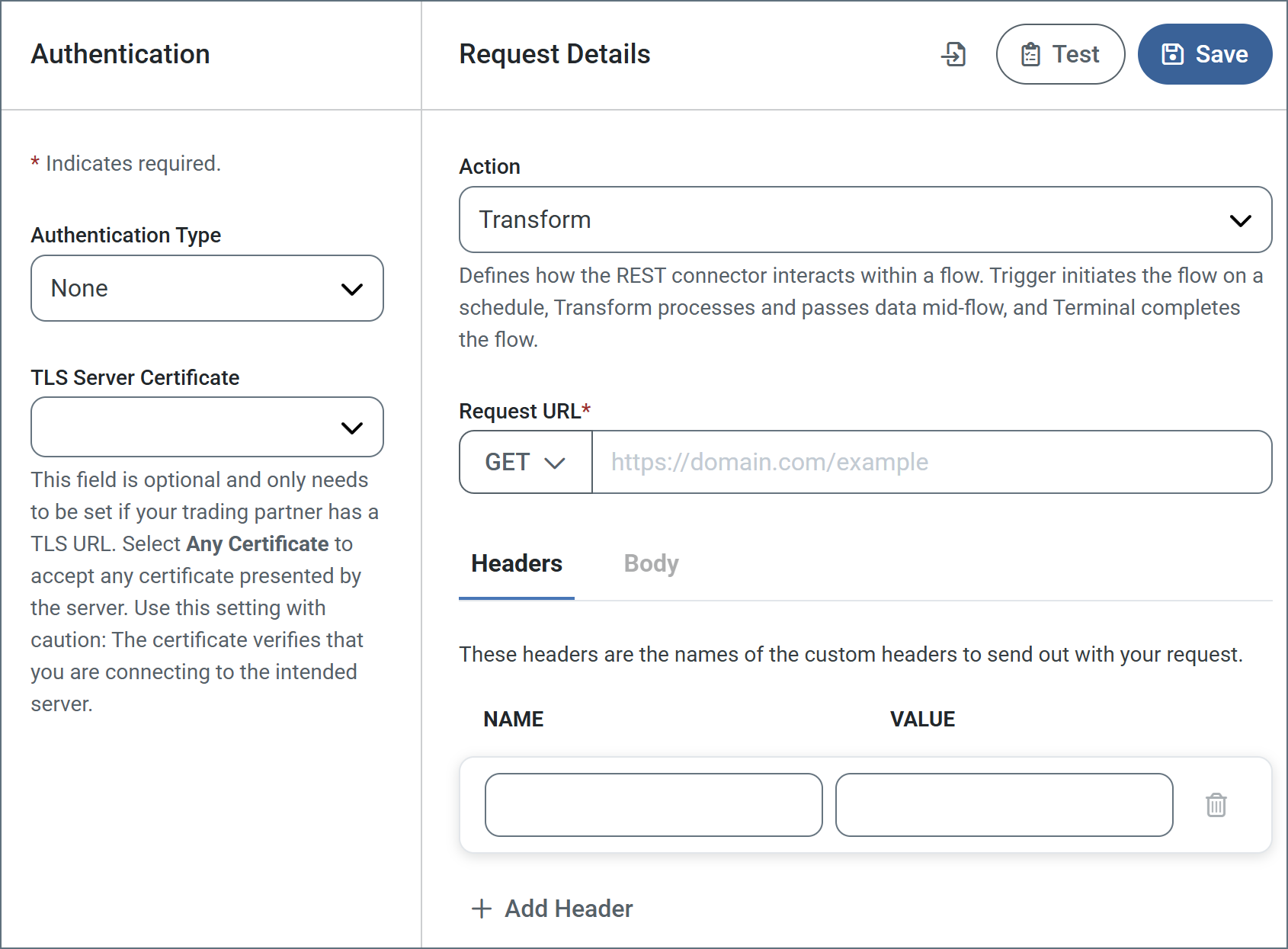Click the header NAME input box
Viewport: 1288px width, 949px height.
coord(653,805)
